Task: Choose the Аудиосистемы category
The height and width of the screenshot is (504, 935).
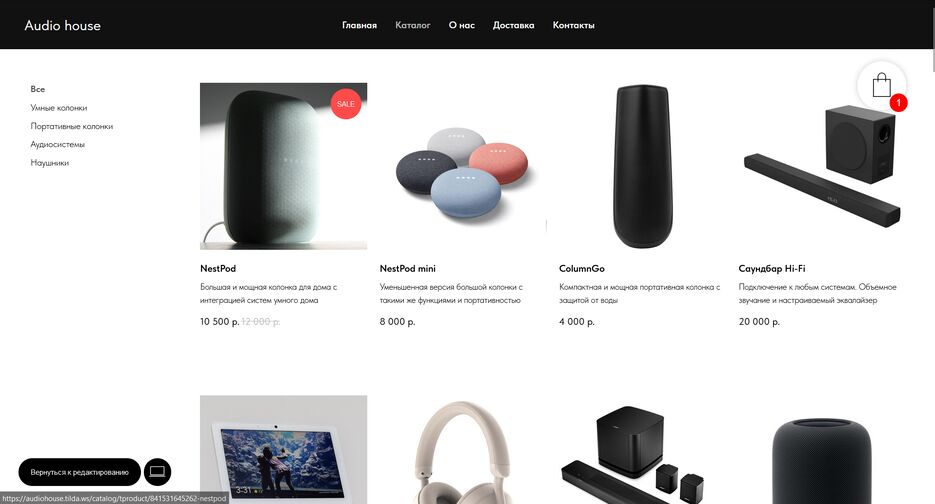Action: click(x=58, y=144)
